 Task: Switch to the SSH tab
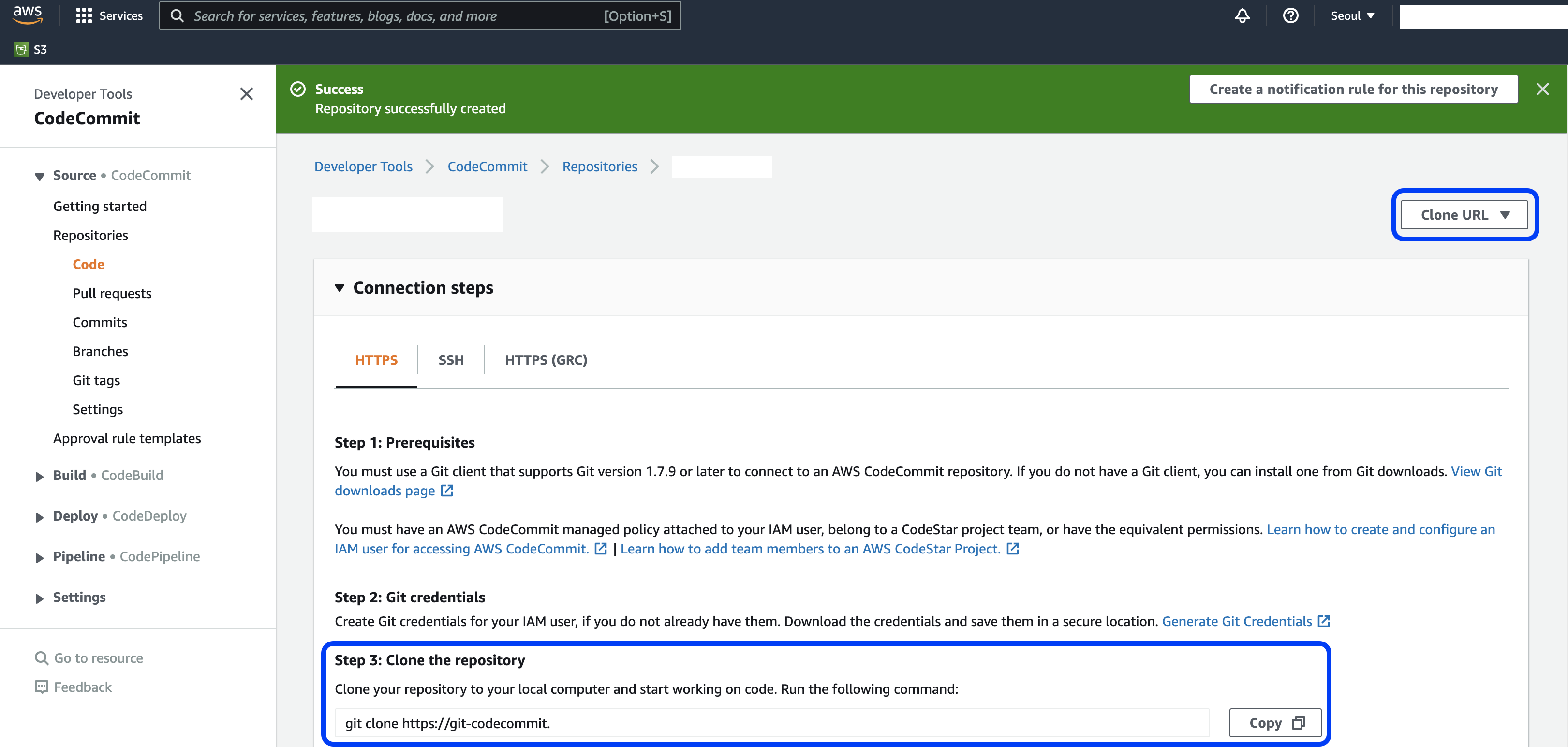451,360
